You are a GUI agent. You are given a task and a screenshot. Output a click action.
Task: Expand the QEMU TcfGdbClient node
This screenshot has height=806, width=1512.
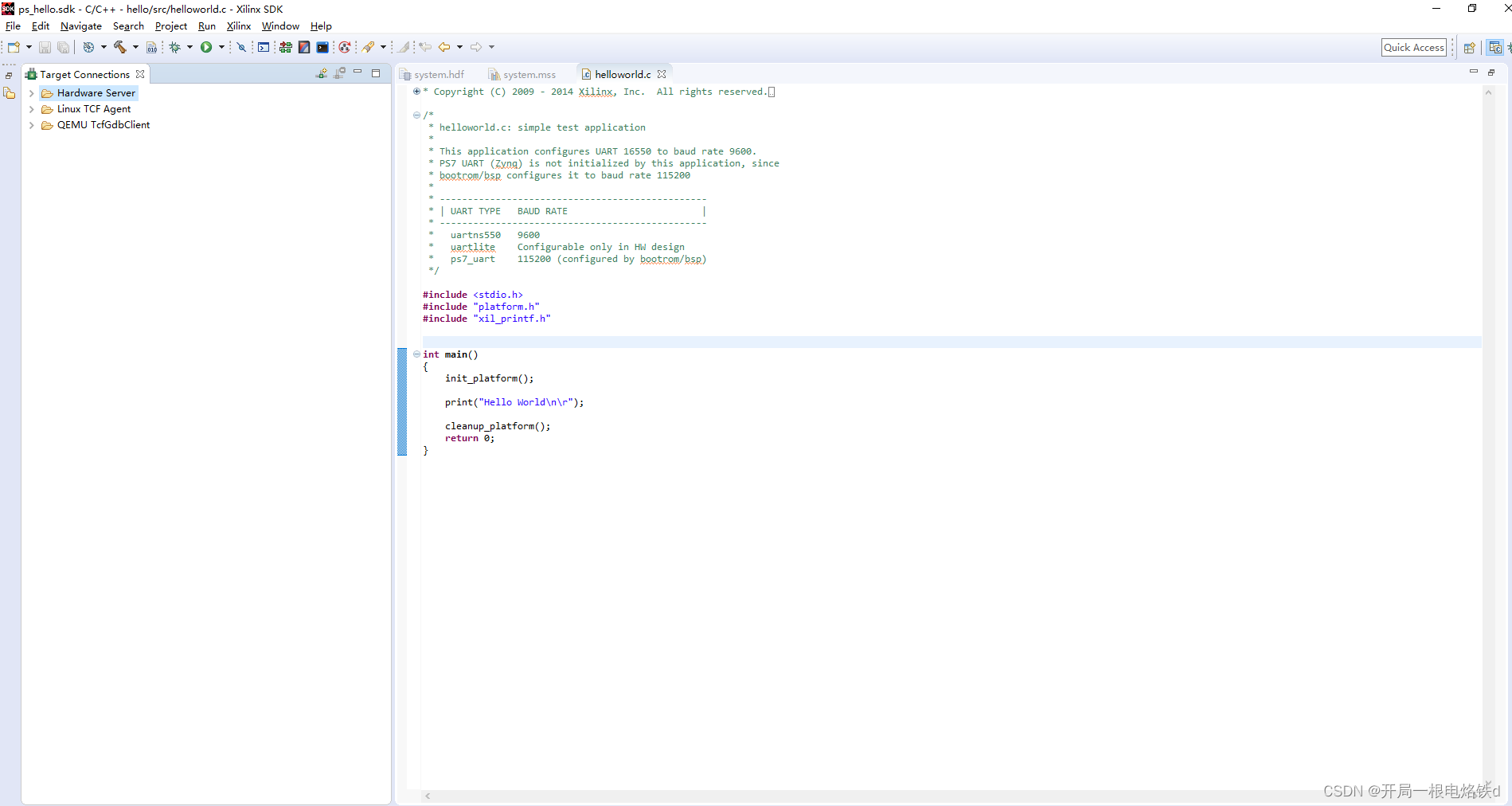coord(31,125)
